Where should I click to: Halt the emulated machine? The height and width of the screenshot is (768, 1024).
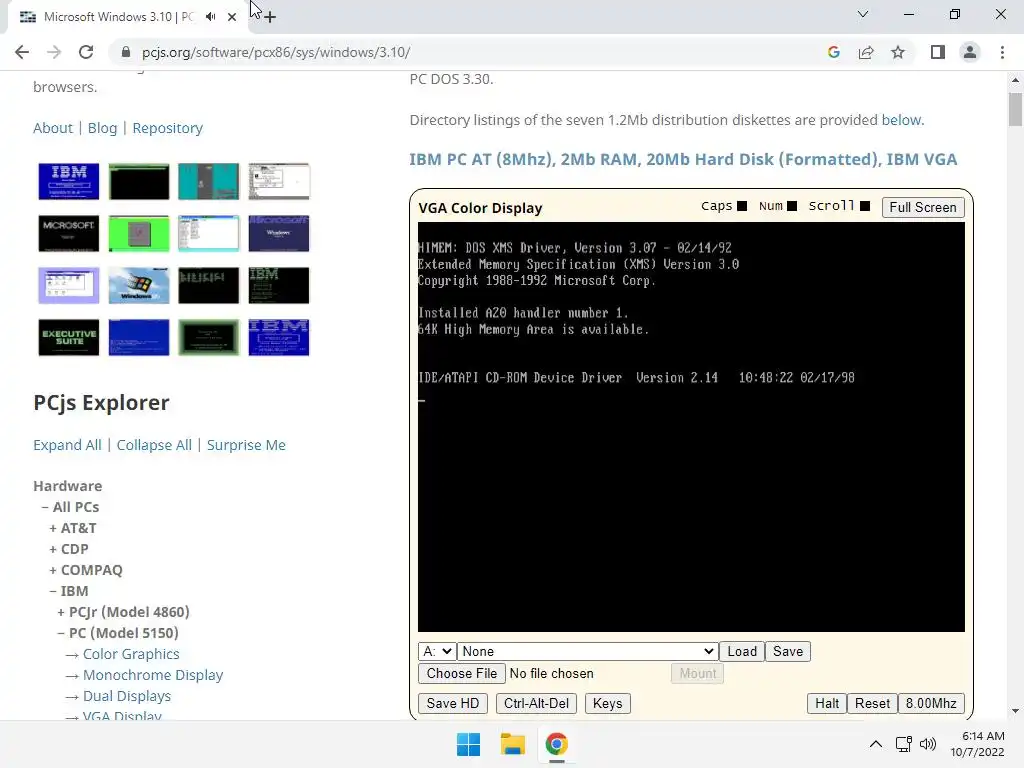(827, 703)
